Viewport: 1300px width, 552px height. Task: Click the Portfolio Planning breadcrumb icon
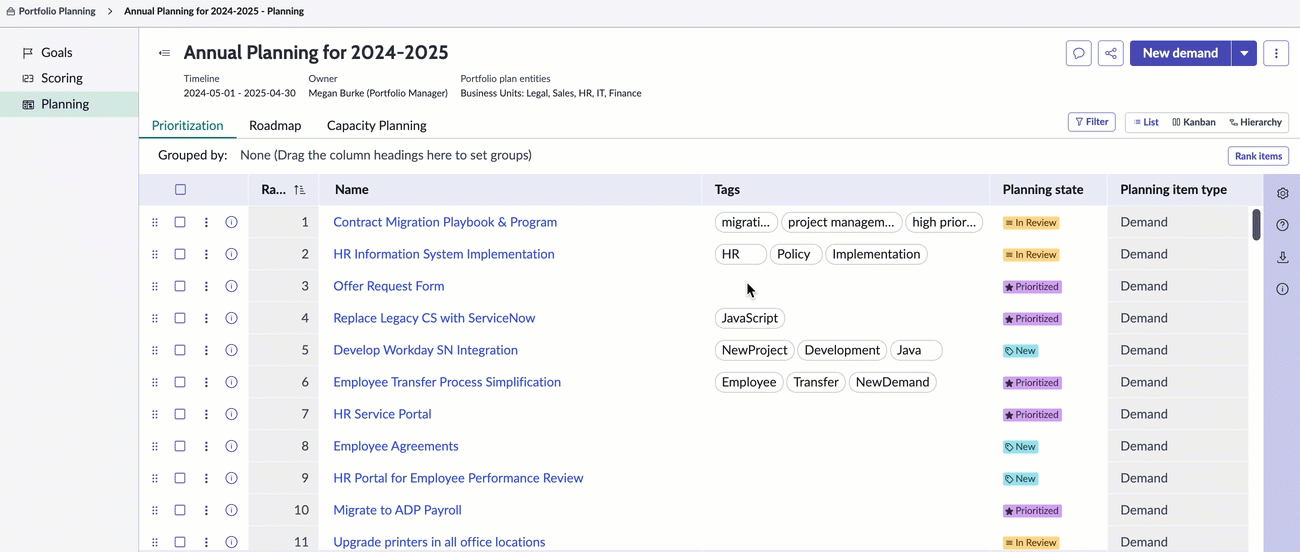[x=10, y=12]
